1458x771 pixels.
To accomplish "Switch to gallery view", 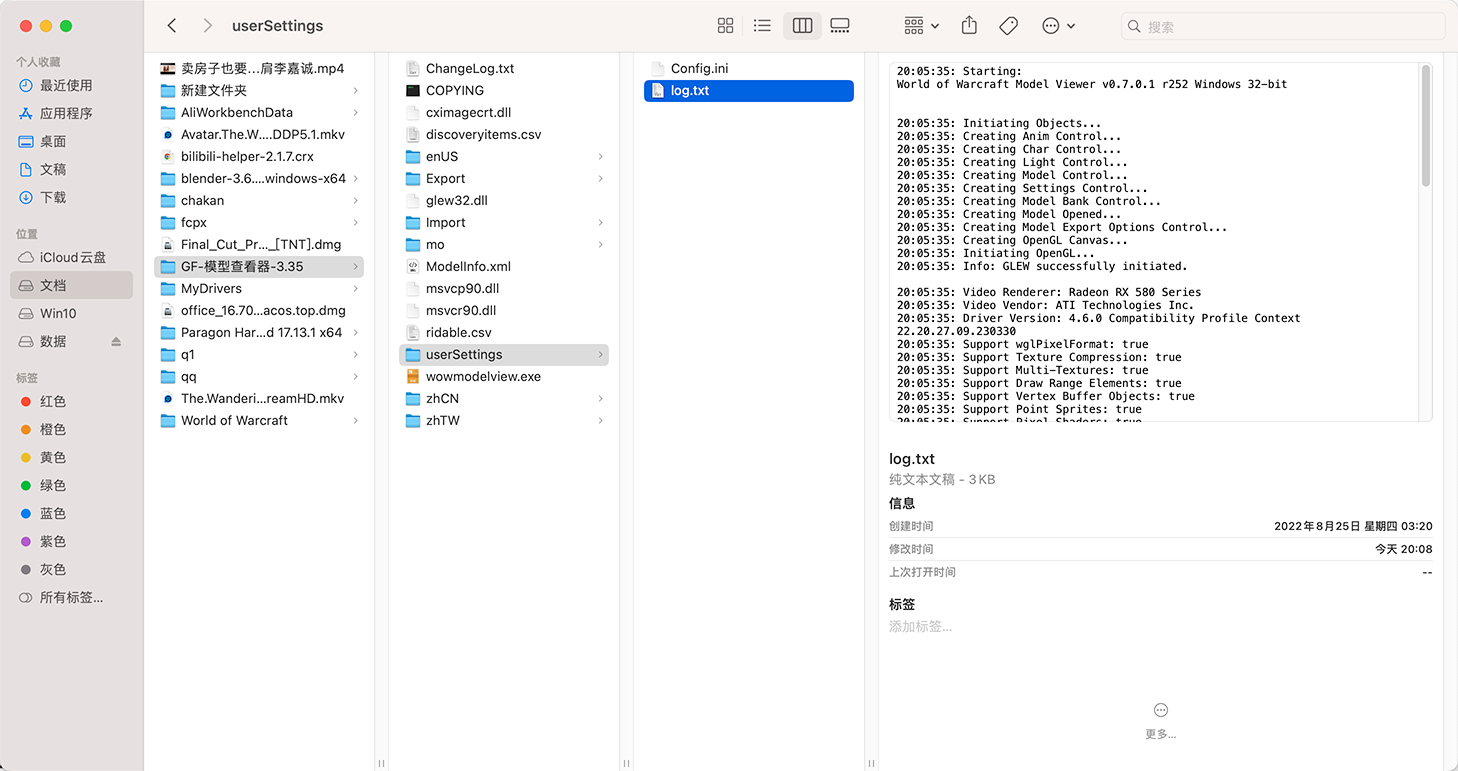I will (840, 26).
